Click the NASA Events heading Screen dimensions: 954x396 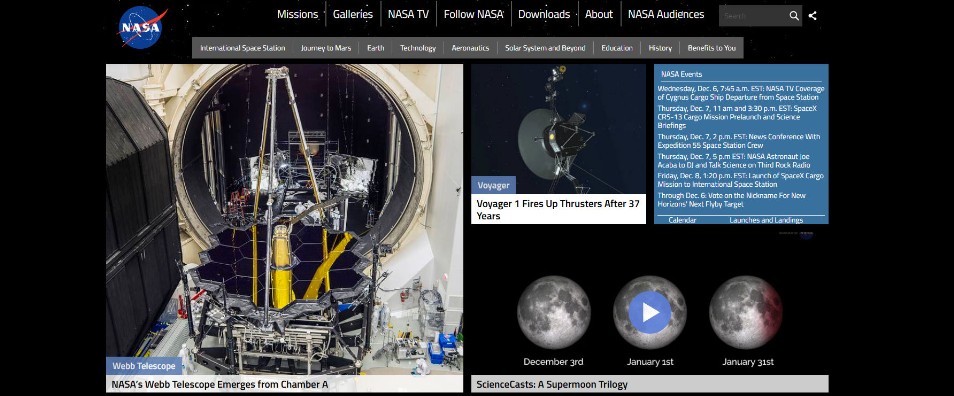681,74
